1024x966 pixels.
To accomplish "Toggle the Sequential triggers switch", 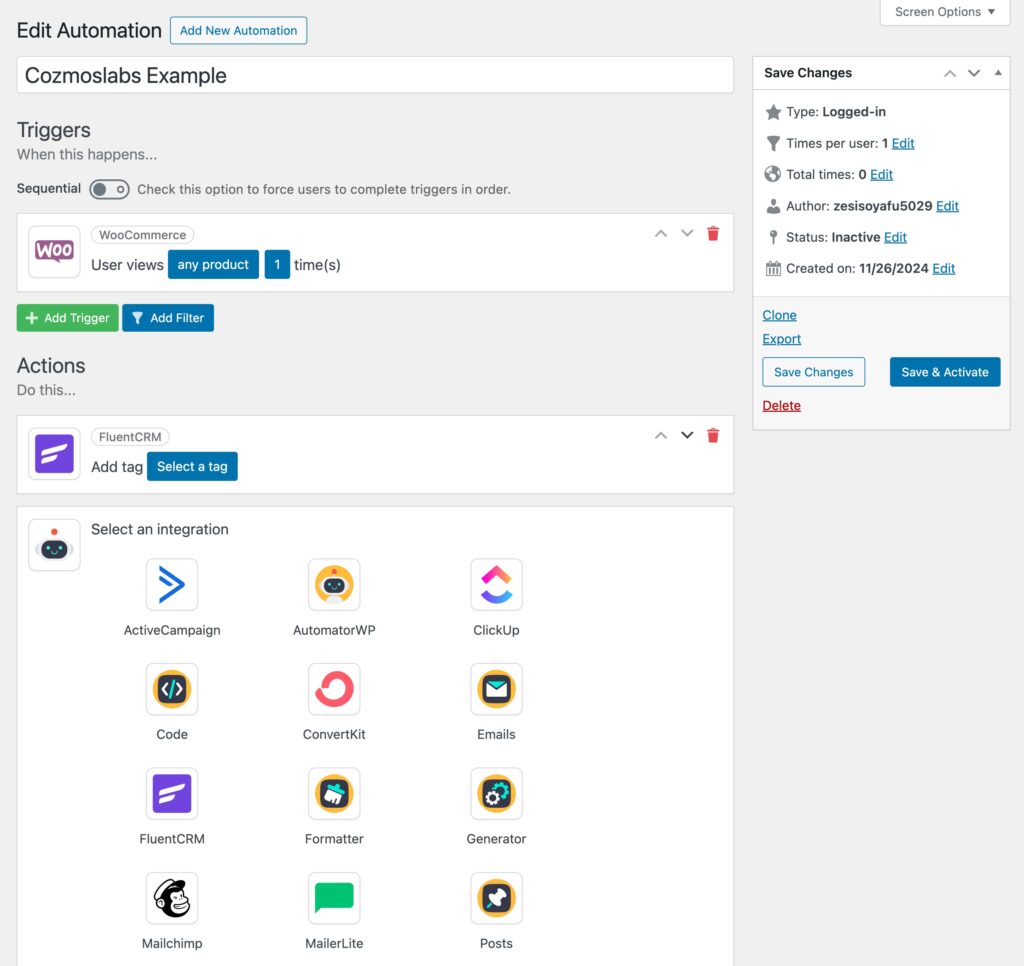I will click(109, 189).
